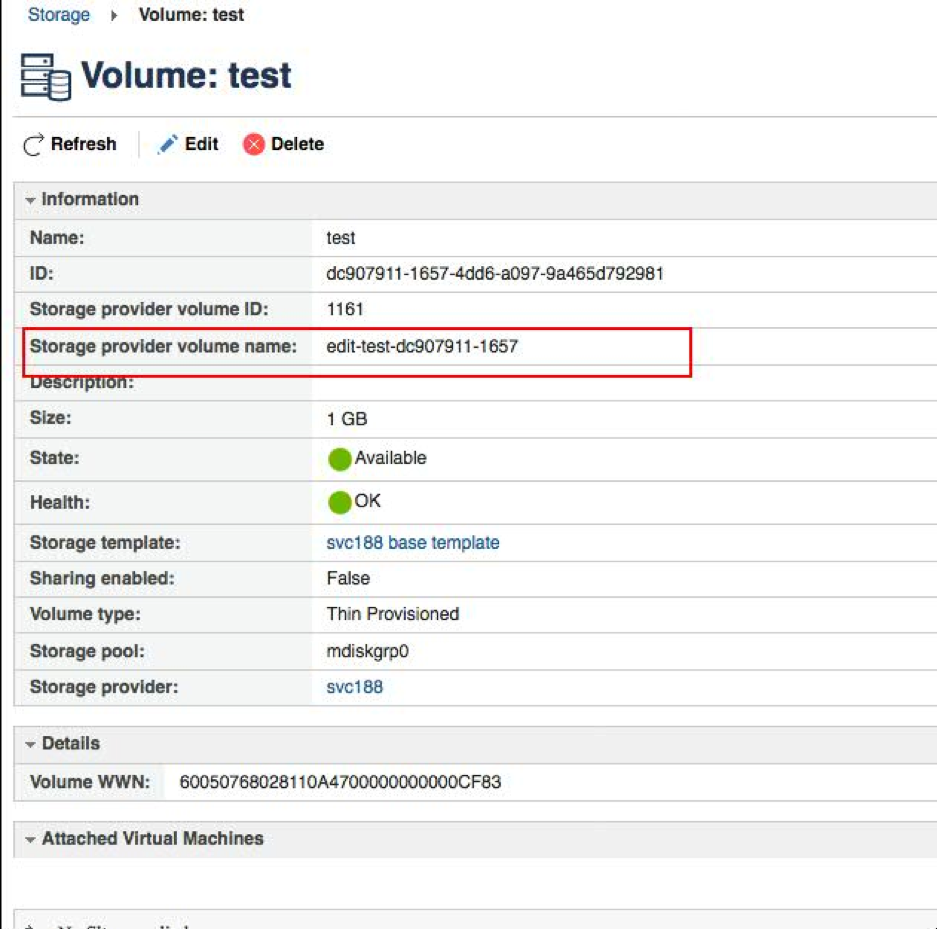This screenshot has height=929, width=937.
Task: Click the Sharing enabled value False
Action: (348, 578)
